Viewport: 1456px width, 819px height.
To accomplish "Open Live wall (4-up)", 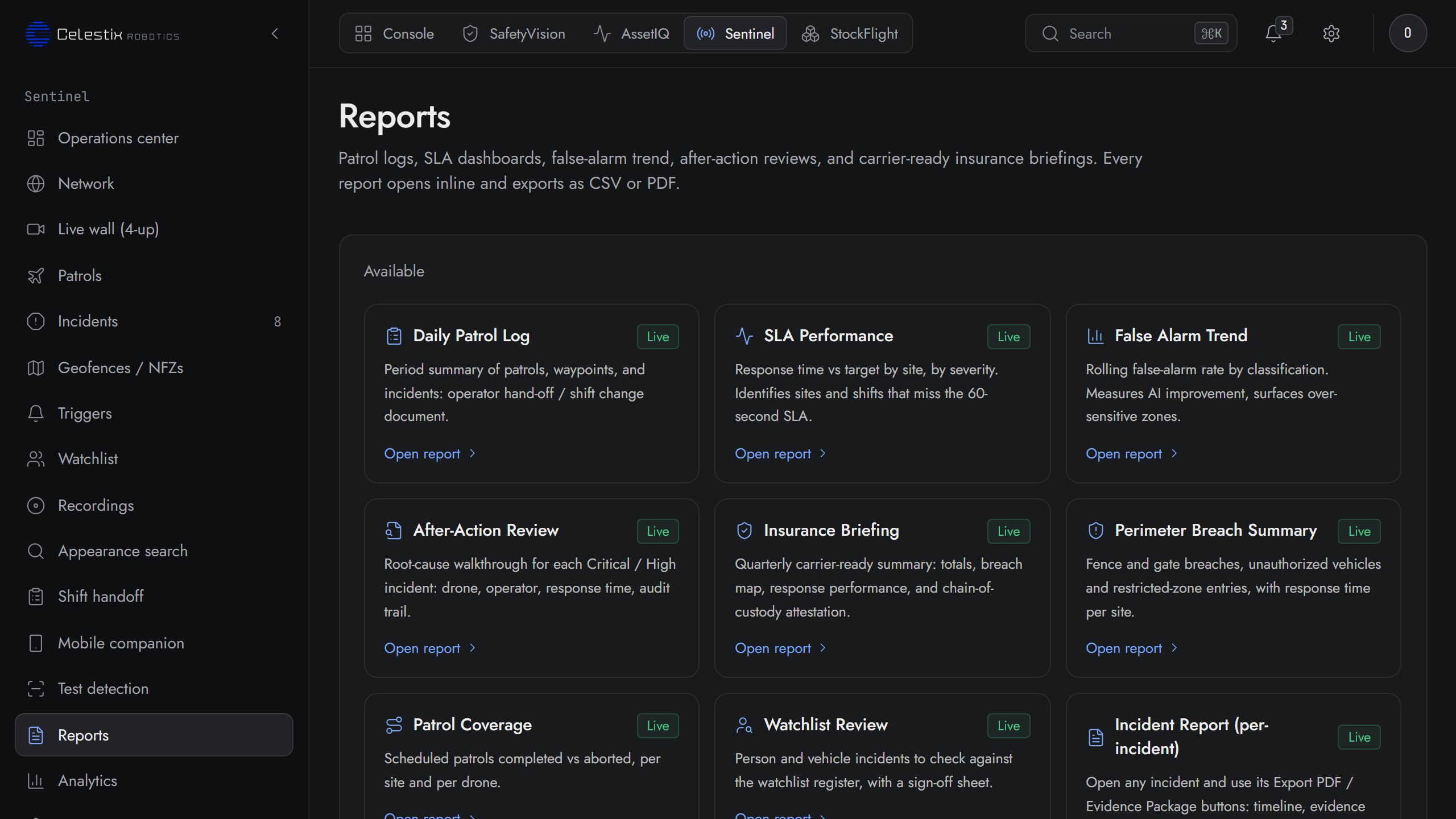I will click(x=154, y=229).
